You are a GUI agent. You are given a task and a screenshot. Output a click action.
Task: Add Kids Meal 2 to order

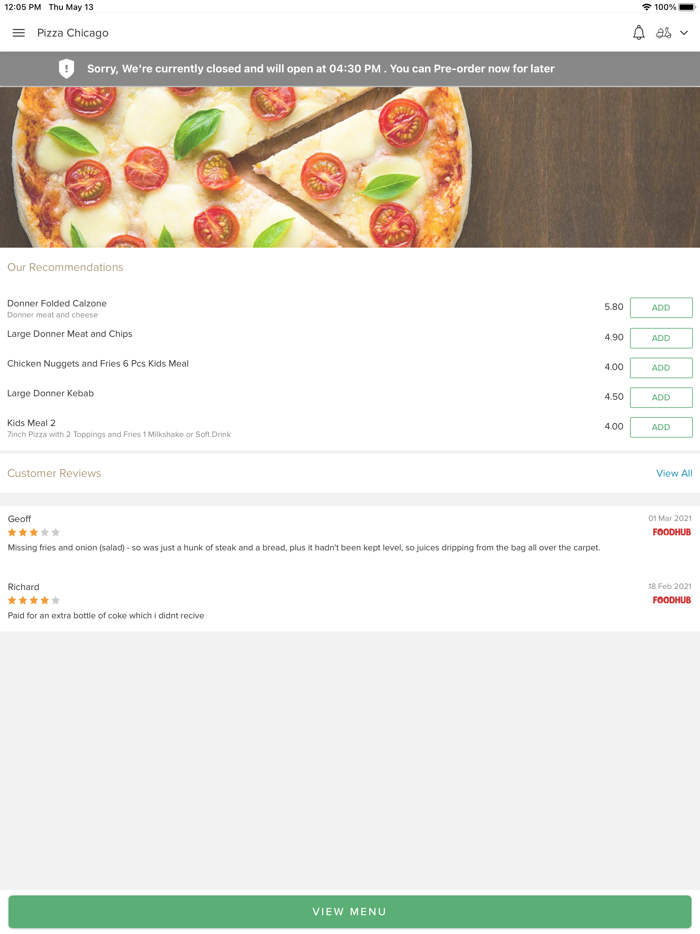(660, 427)
